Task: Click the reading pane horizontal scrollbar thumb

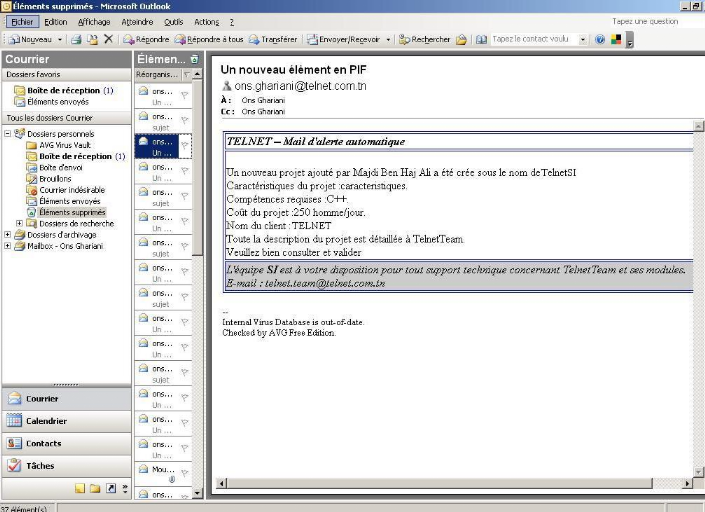Action: click(x=439, y=484)
